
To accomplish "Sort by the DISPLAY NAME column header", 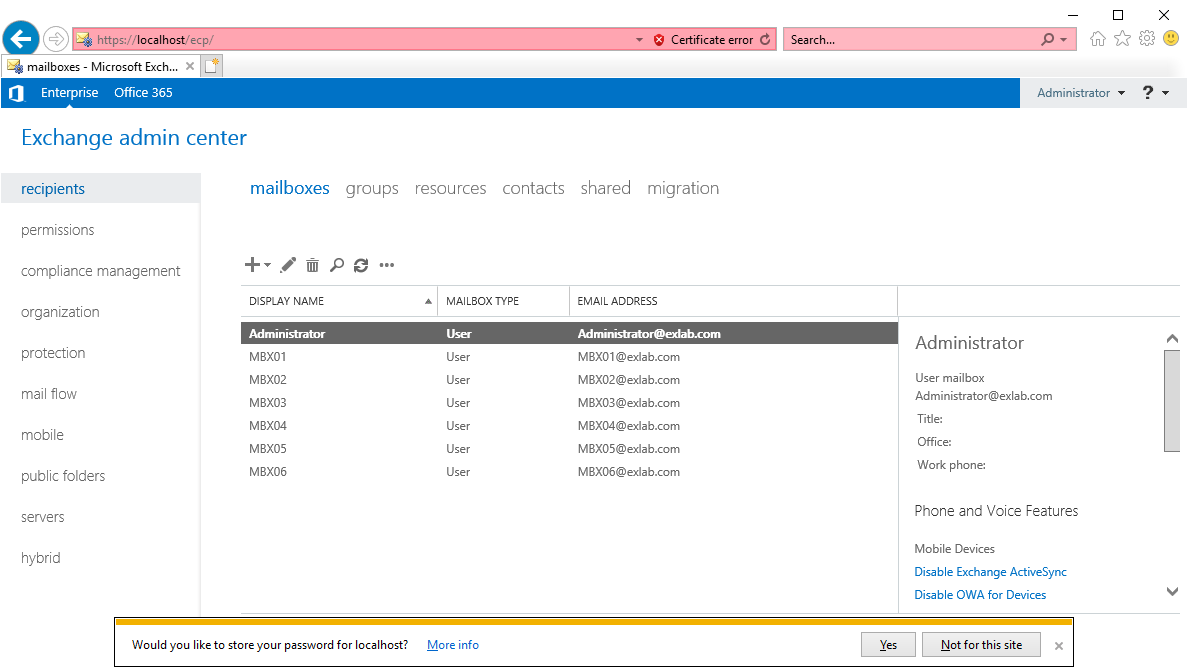I will coord(339,301).
